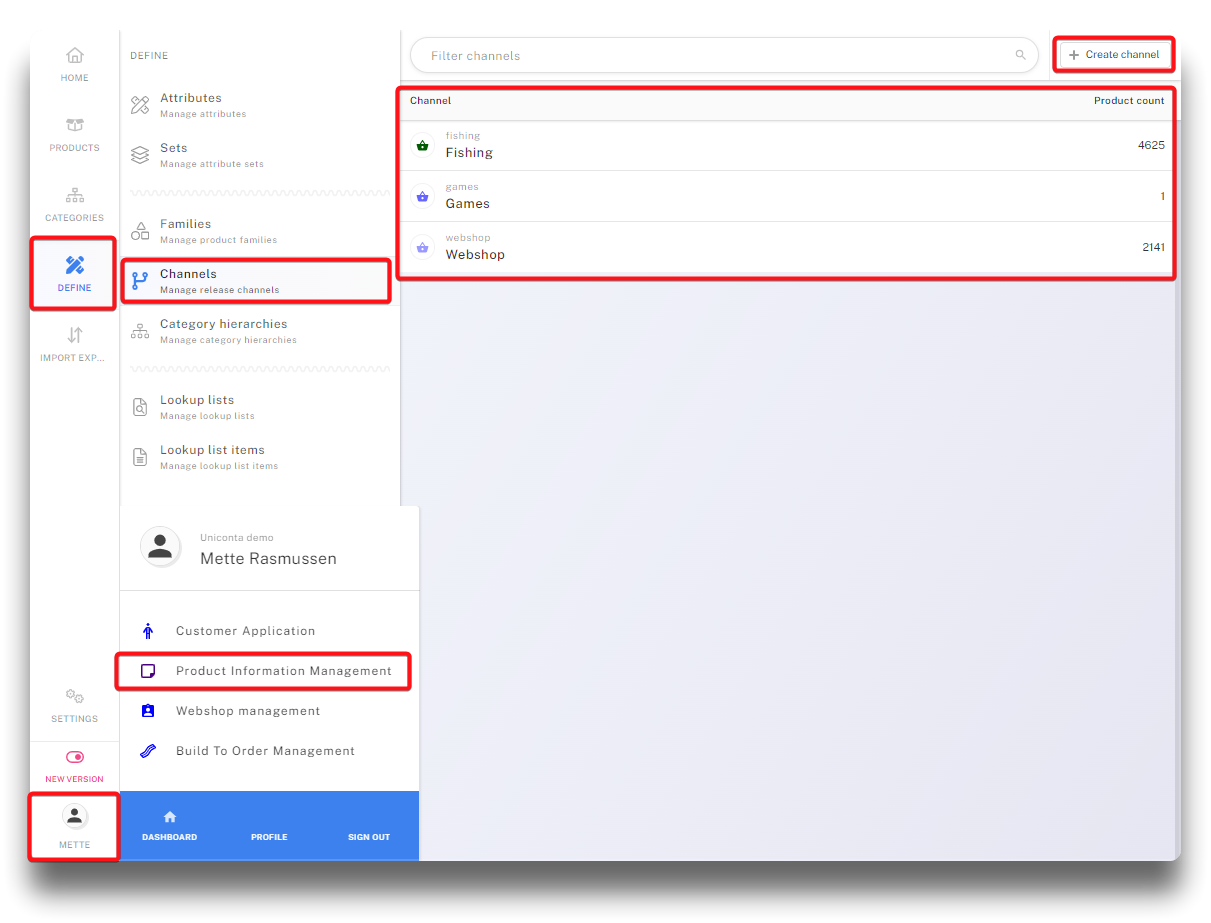Open the Categories hierarchy icon

click(x=75, y=196)
